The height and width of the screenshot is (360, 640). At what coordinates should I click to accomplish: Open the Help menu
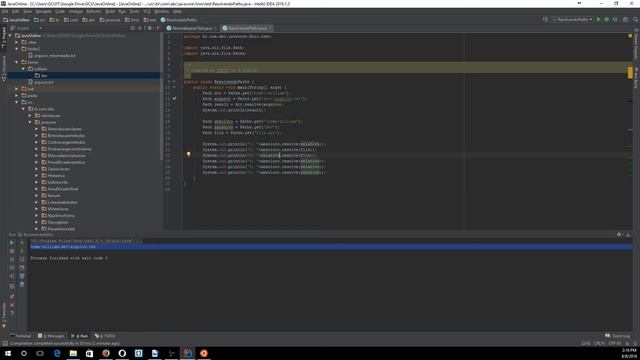point(177,11)
